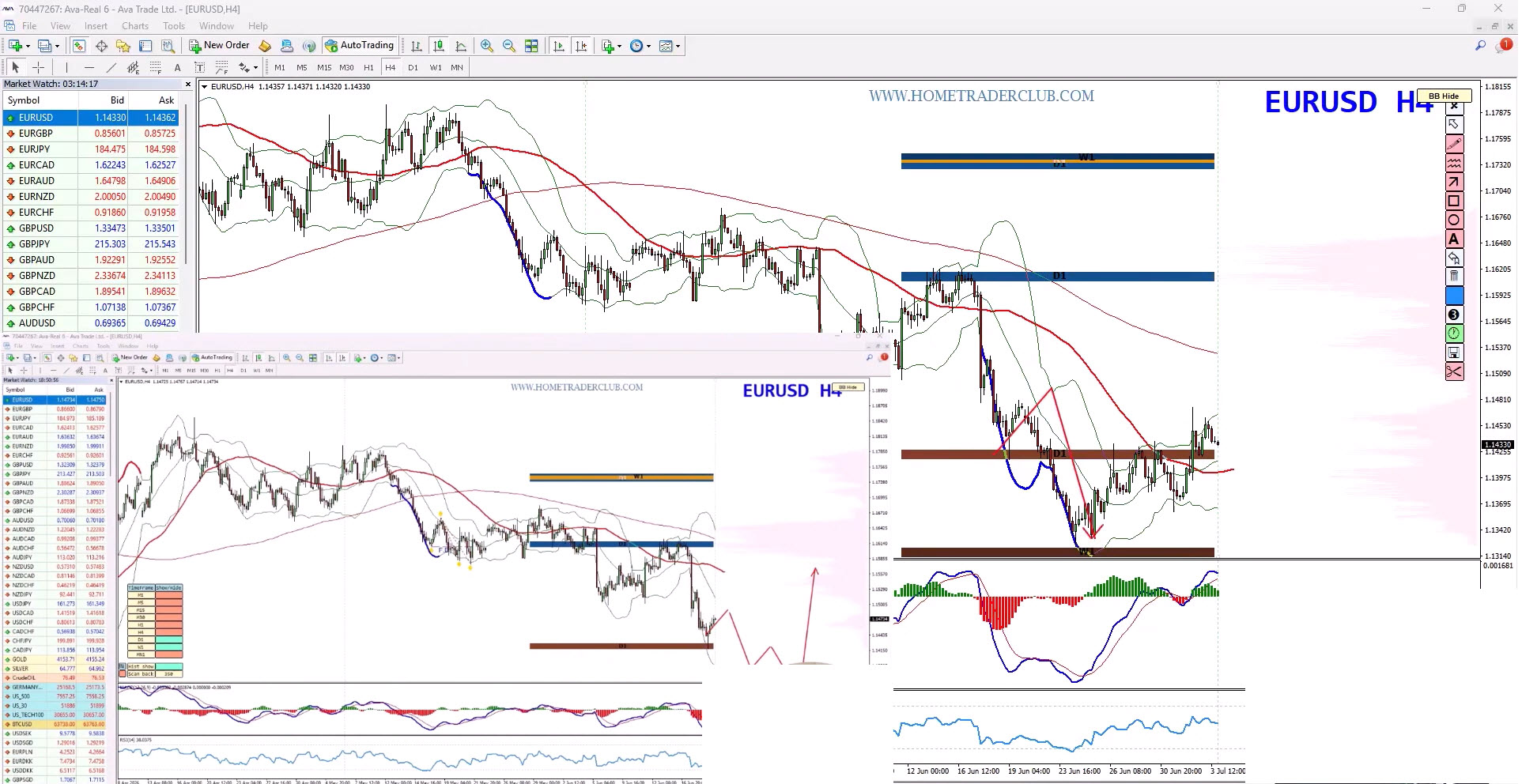
Task: Toggle chart shift from right border
Action: click(x=581, y=46)
